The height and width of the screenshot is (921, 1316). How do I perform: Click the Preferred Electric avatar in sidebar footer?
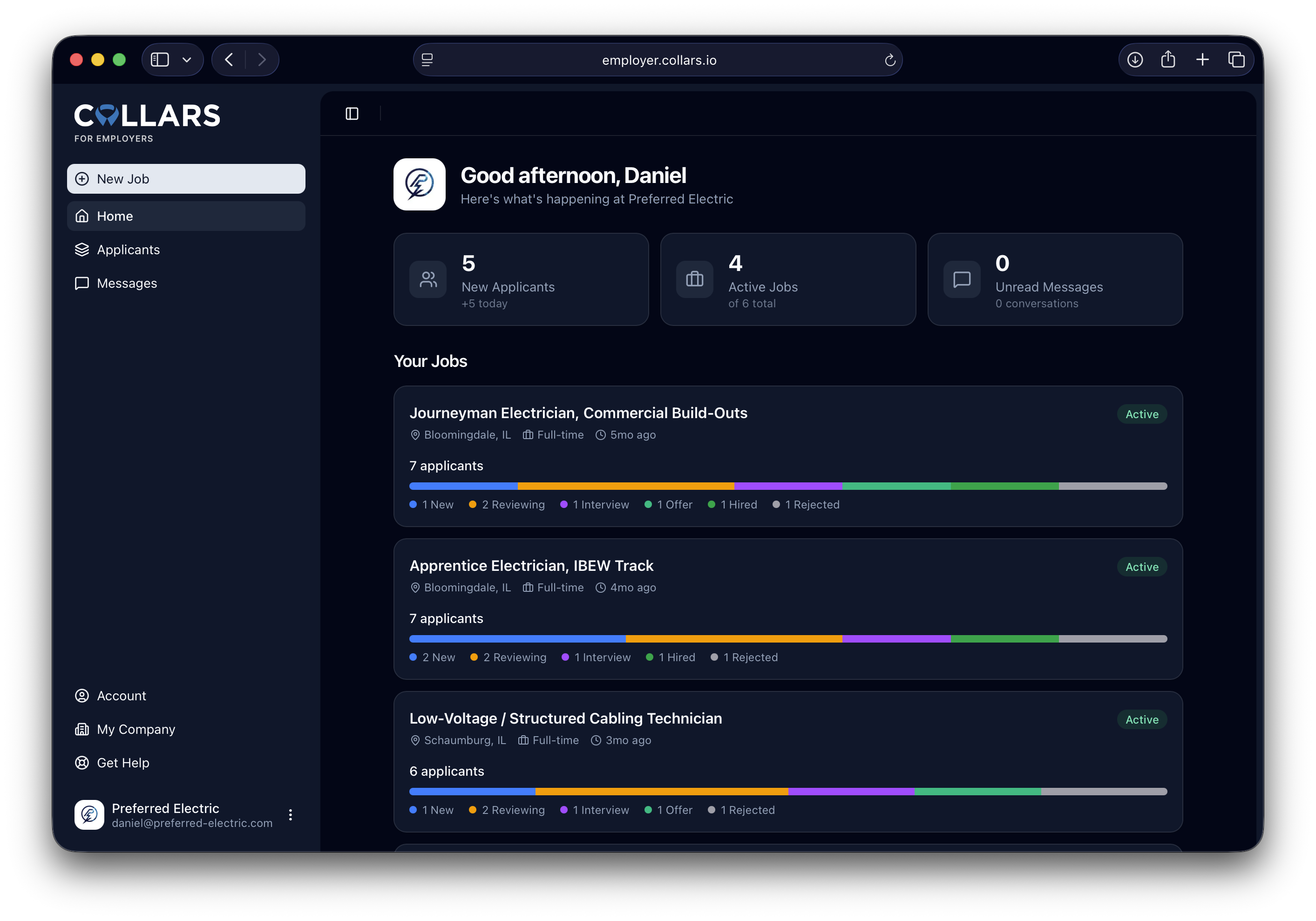tap(89, 815)
